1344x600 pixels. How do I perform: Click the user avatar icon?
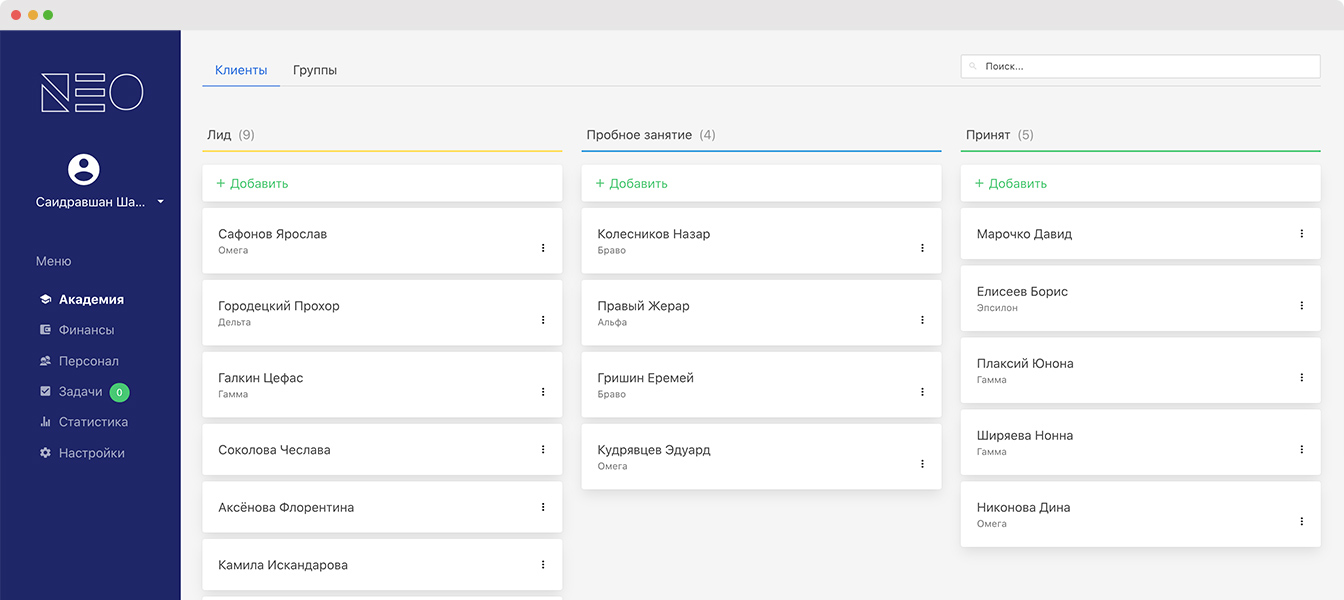coord(84,169)
